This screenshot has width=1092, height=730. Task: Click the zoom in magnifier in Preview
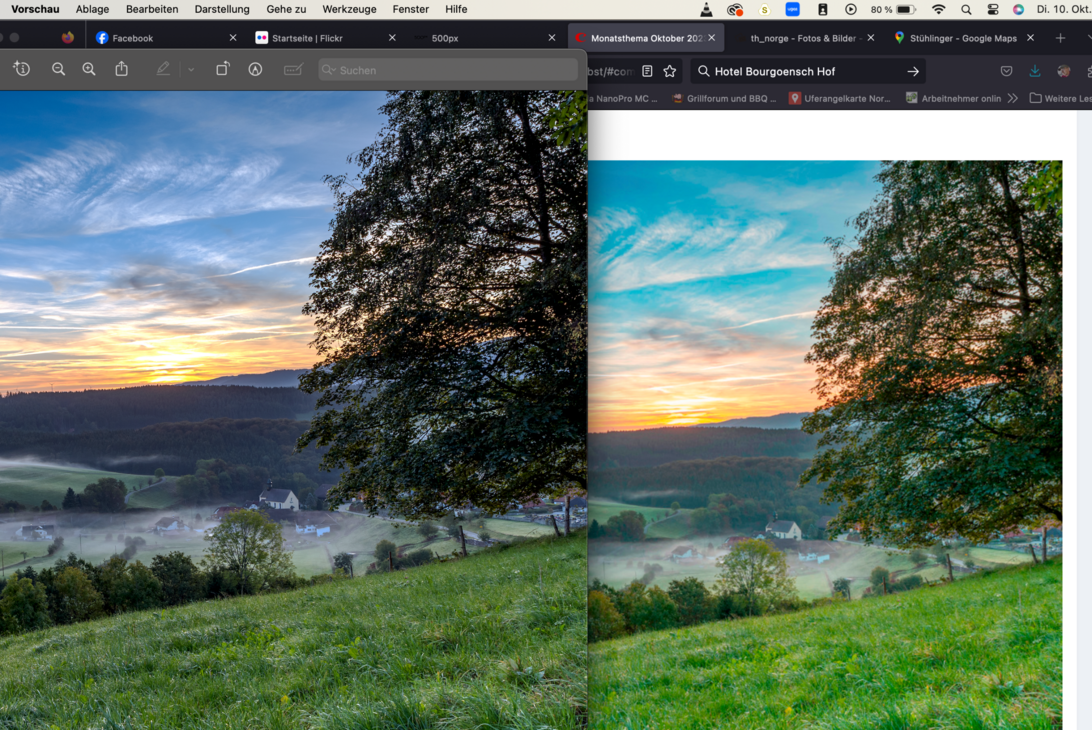(x=89, y=70)
